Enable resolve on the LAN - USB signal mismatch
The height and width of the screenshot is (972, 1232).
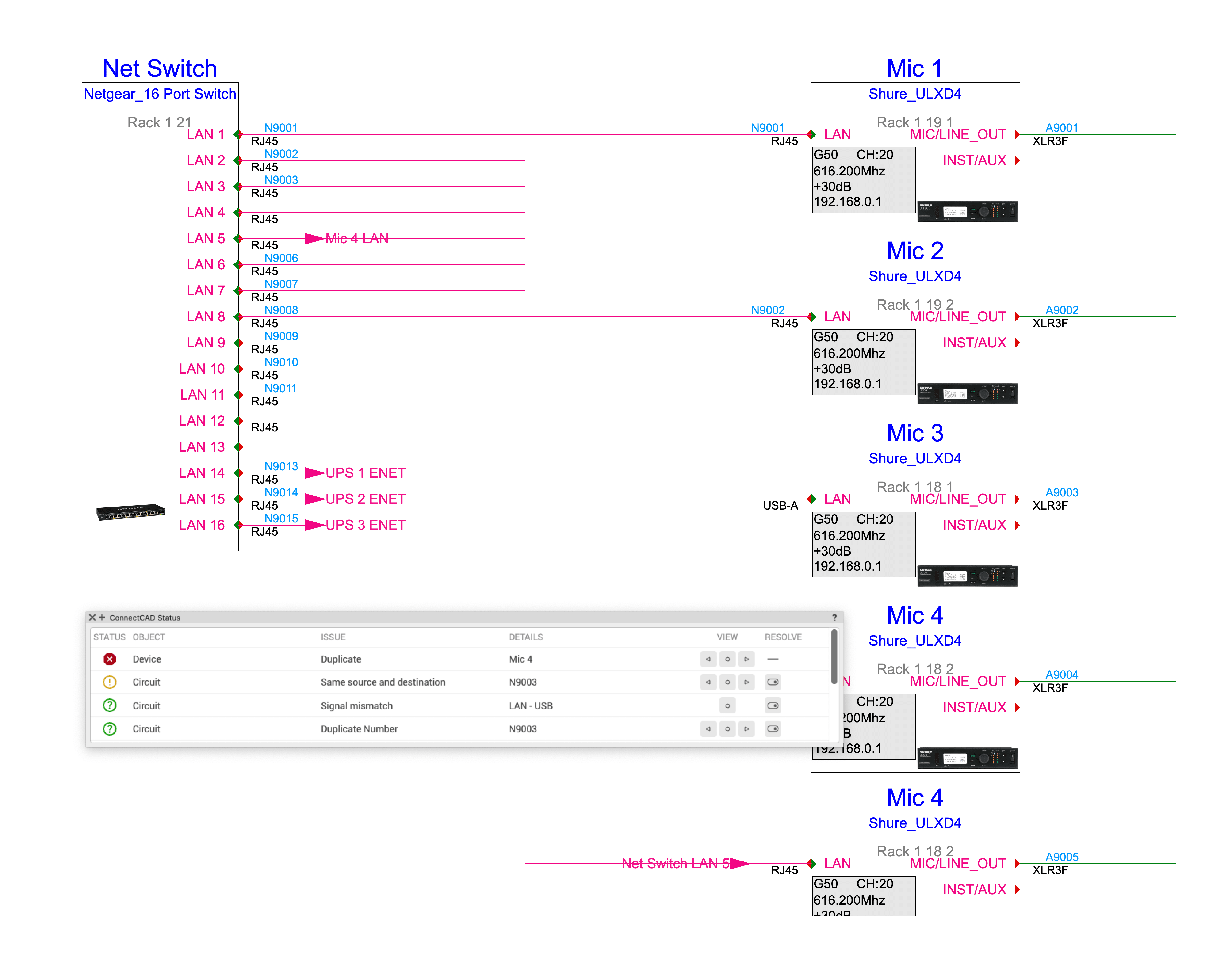(772, 706)
